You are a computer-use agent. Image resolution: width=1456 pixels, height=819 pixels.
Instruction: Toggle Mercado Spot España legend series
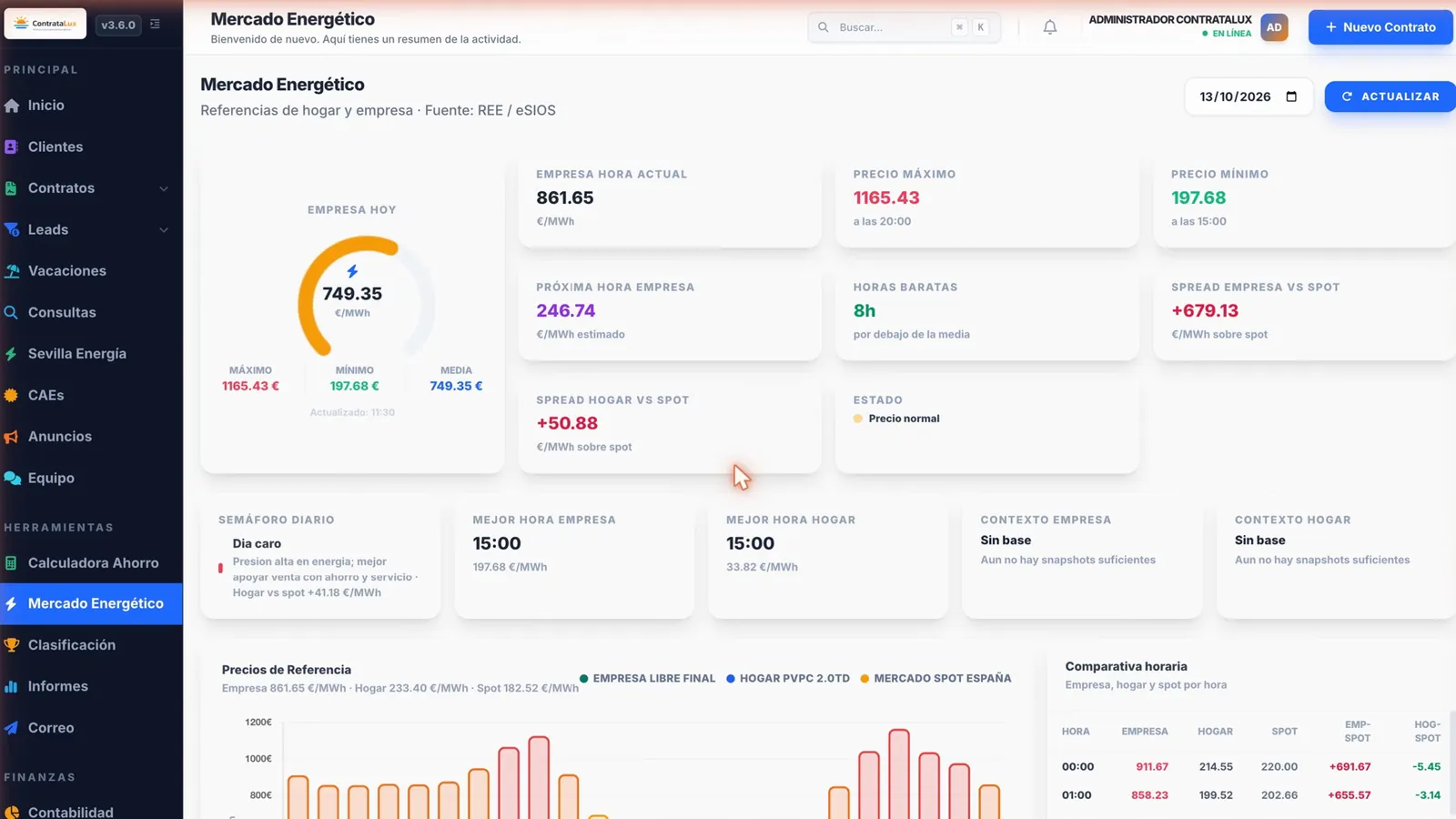935,678
